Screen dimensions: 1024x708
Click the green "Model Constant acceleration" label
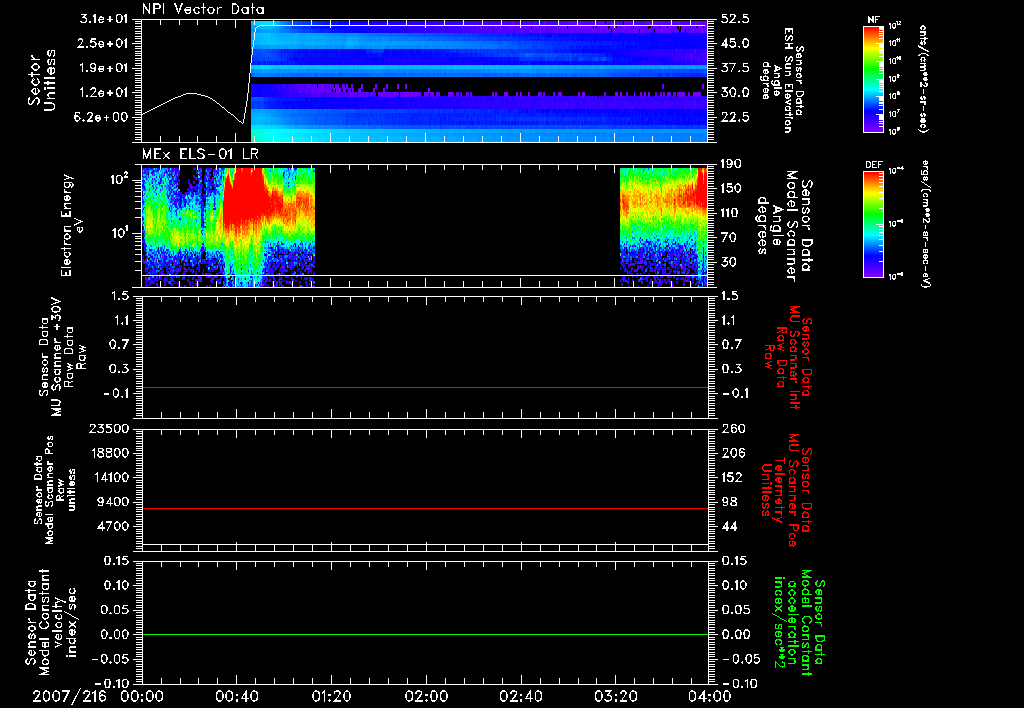799,622
